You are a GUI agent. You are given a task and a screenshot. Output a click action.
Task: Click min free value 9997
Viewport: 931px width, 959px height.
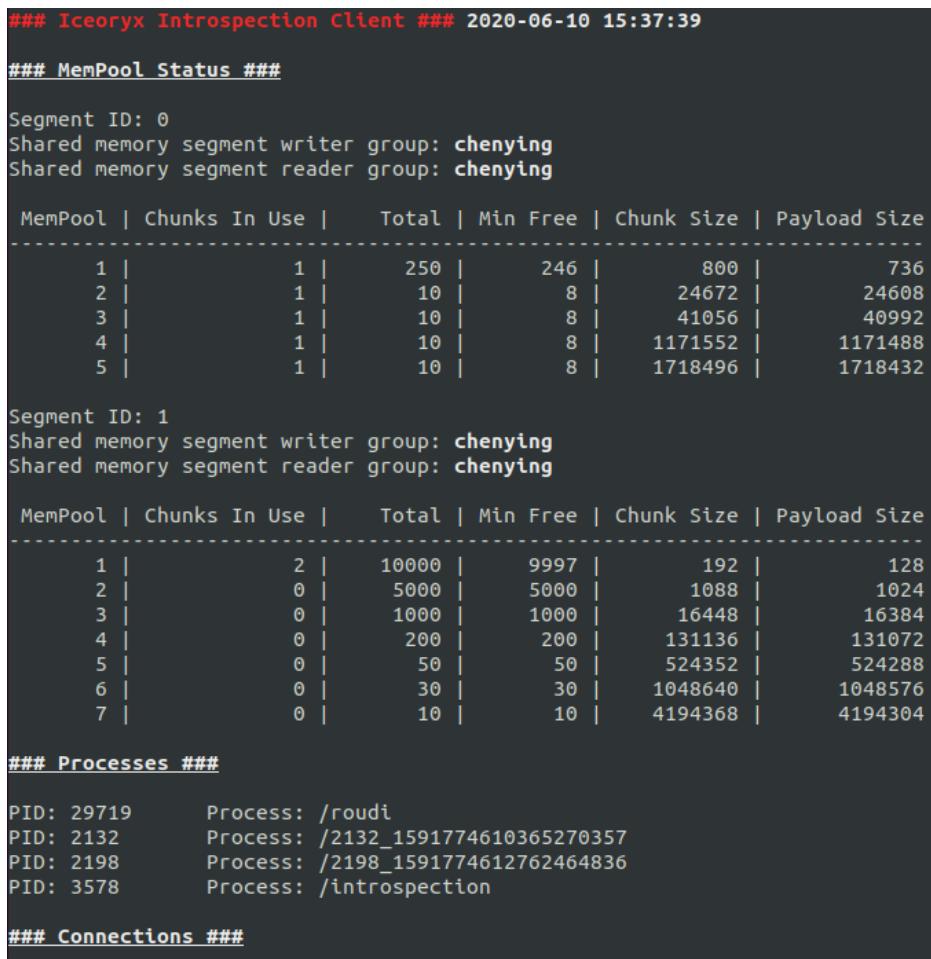[x=552, y=566]
